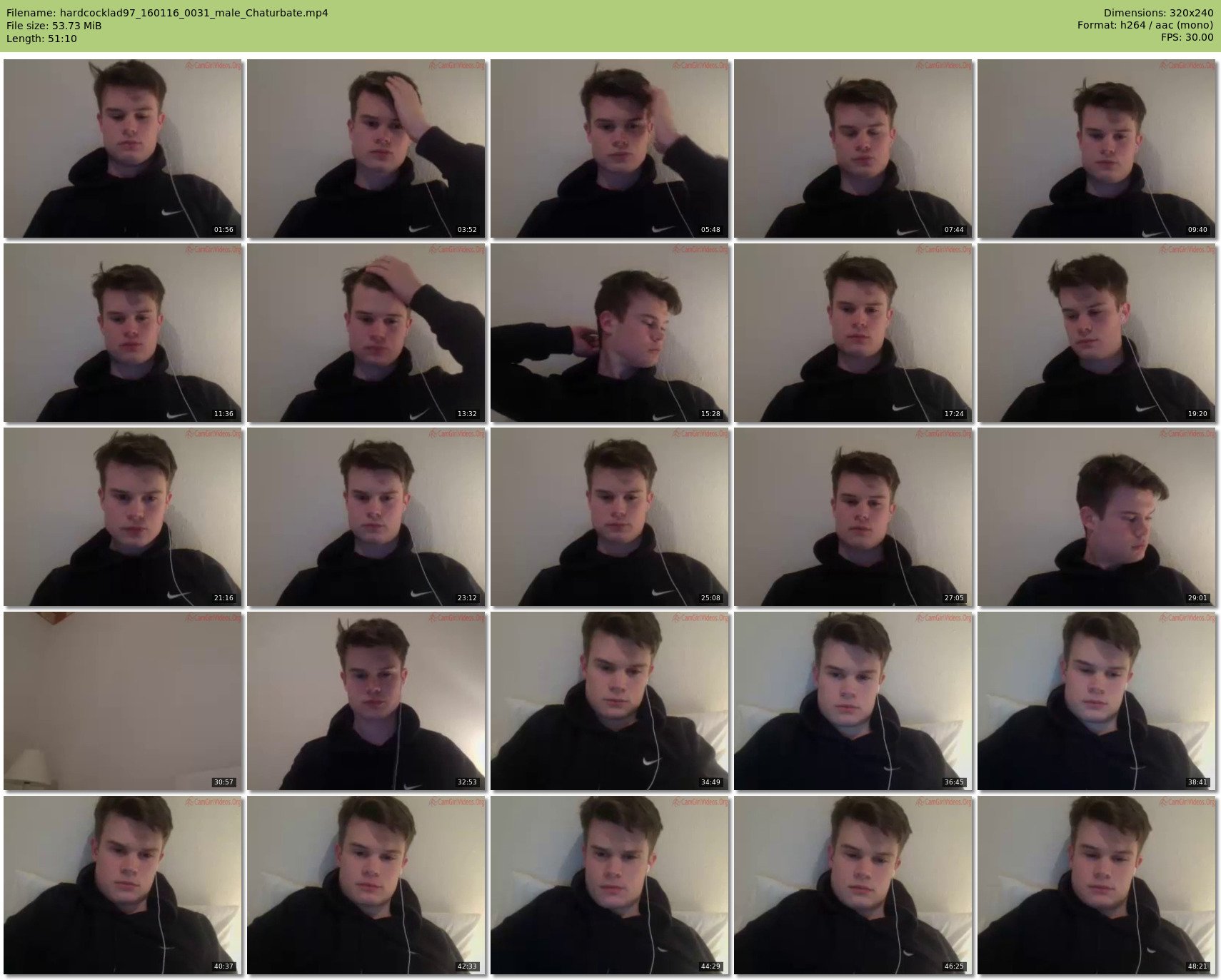Viewport: 1221px width, 980px height.
Task: Select the thumbnail labeled 11:36
Action: coord(123,333)
